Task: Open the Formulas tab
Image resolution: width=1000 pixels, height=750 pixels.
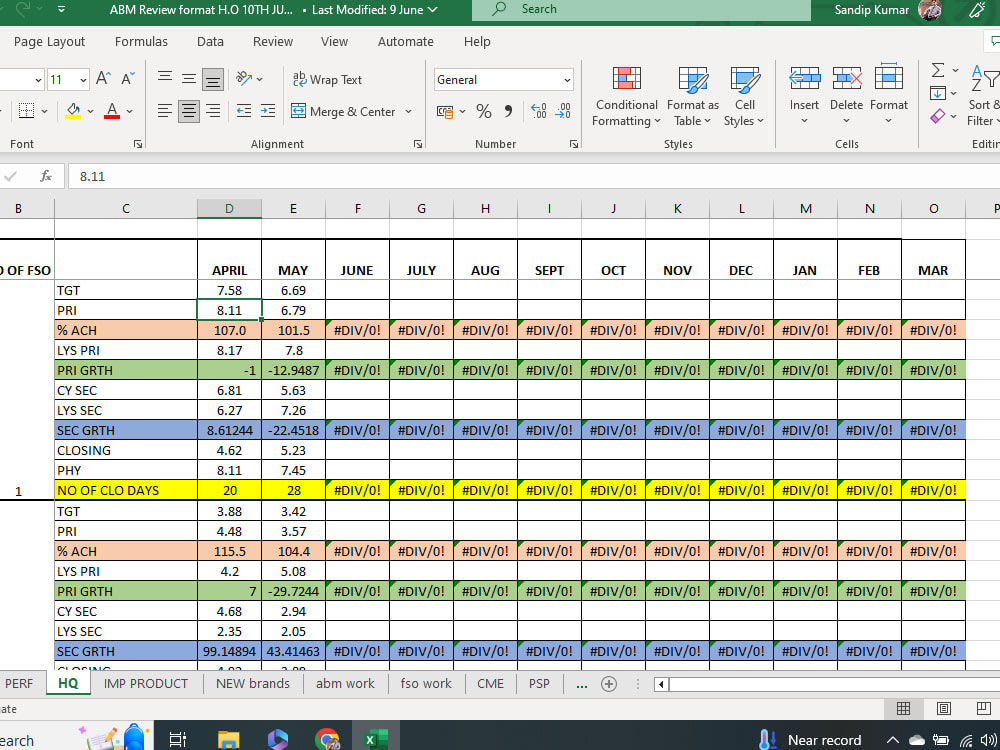Action: (141, 41)
